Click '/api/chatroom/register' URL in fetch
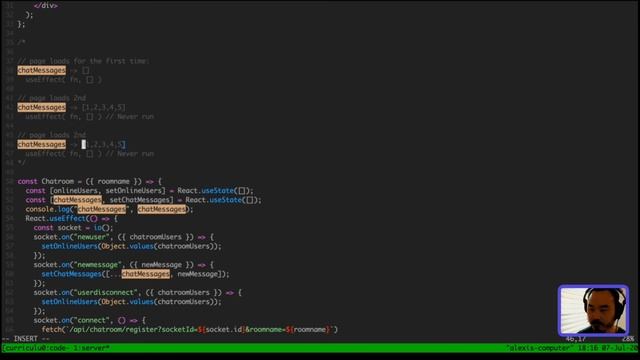 click(113, 329)
